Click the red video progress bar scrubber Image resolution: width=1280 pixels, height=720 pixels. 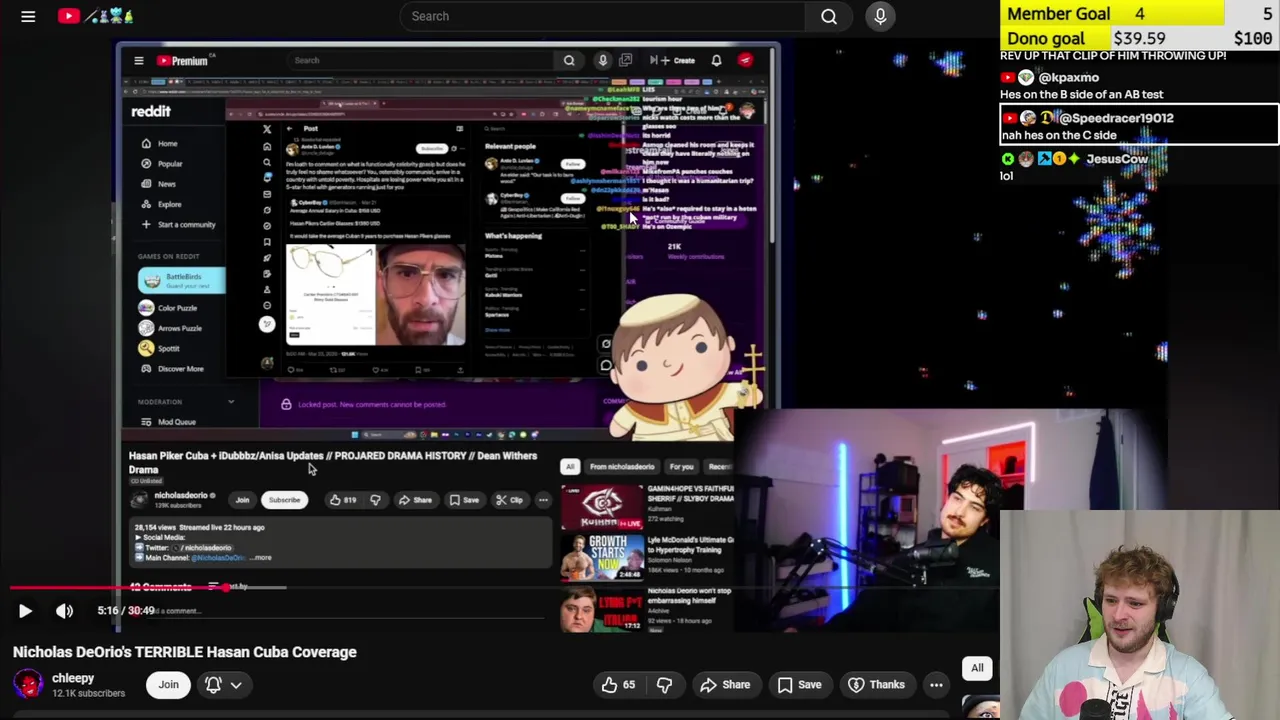point(228,588)
